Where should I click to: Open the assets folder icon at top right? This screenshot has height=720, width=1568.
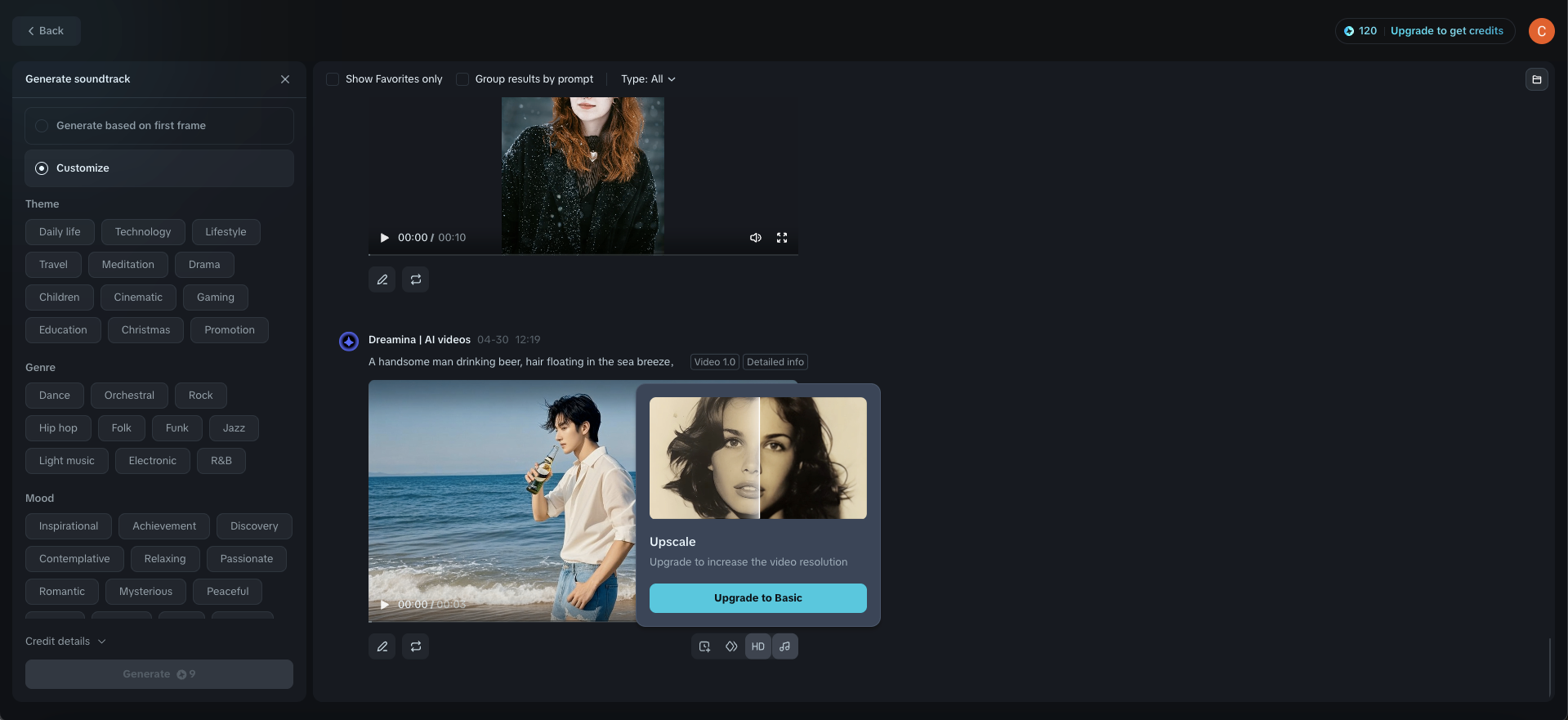tap(1537, 79)
